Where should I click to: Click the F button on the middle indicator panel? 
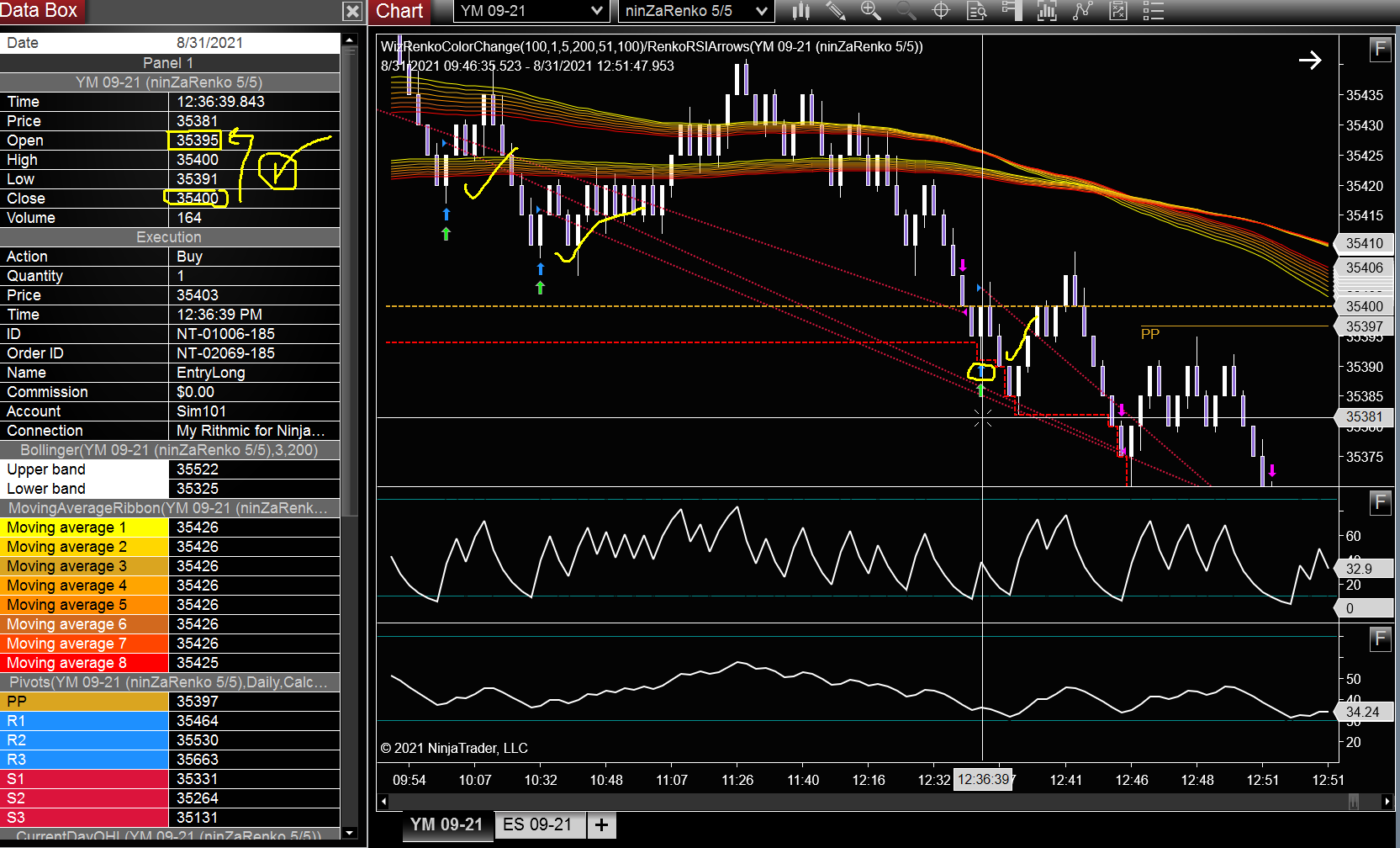click(x=1380, y=502)
